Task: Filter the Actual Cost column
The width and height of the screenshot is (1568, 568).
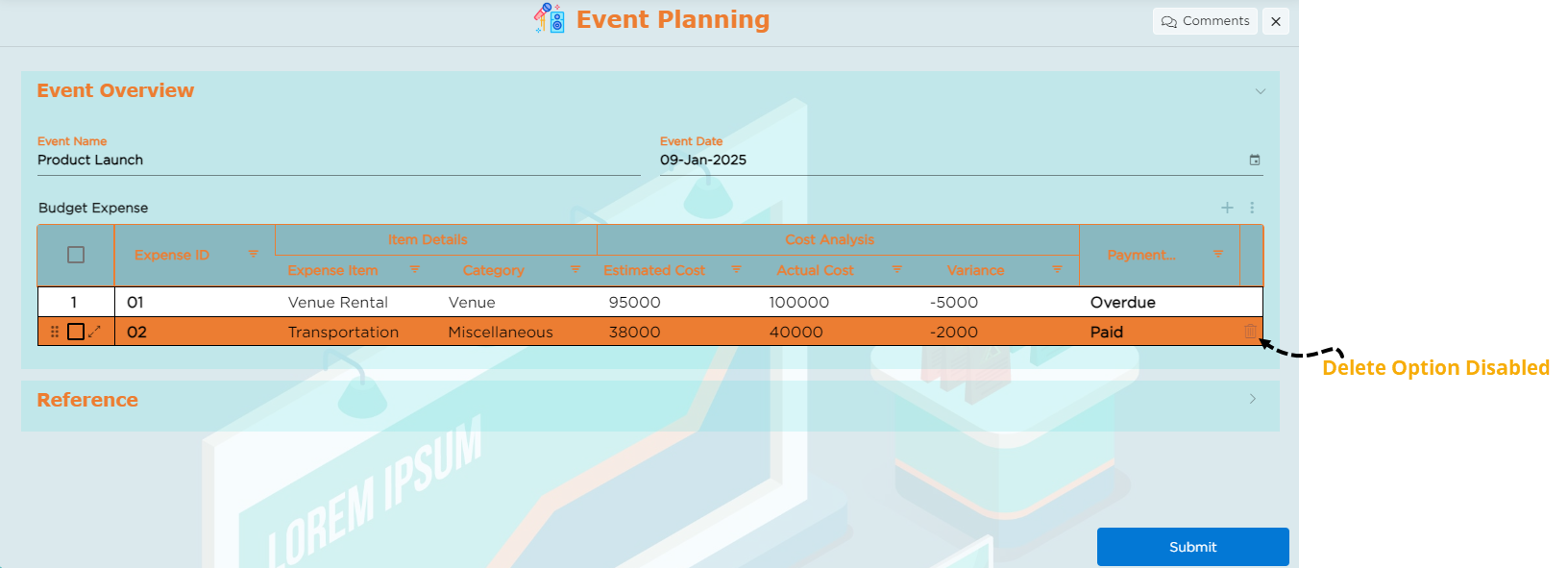Action: pos(896,270)
